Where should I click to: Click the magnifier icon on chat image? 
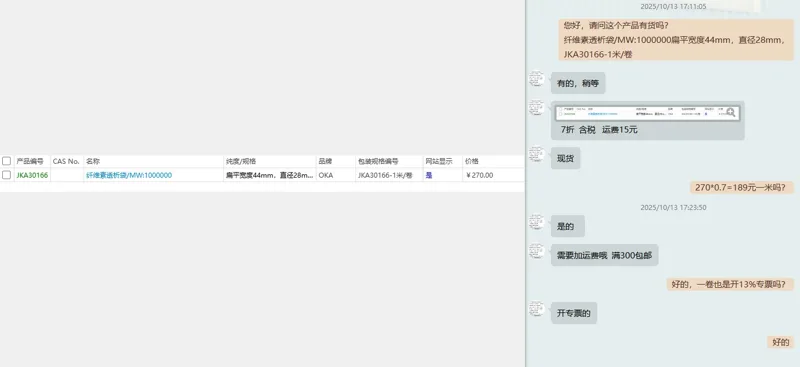(731, 113)
